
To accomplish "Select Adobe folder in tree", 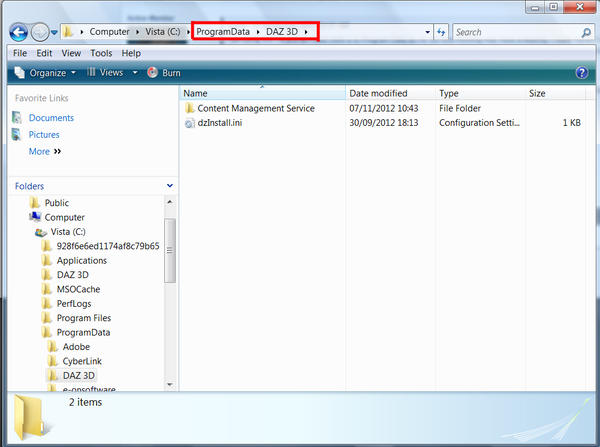I will [76, 347].
